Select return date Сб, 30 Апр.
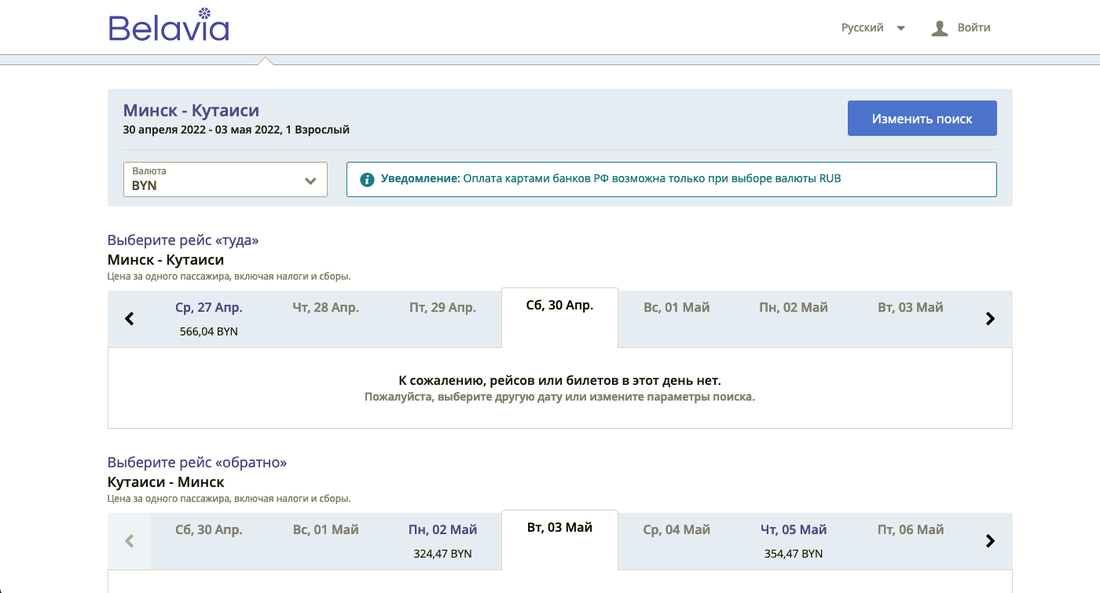Image resolution: width=1100 pixels, height=593 pixels. 209,530
